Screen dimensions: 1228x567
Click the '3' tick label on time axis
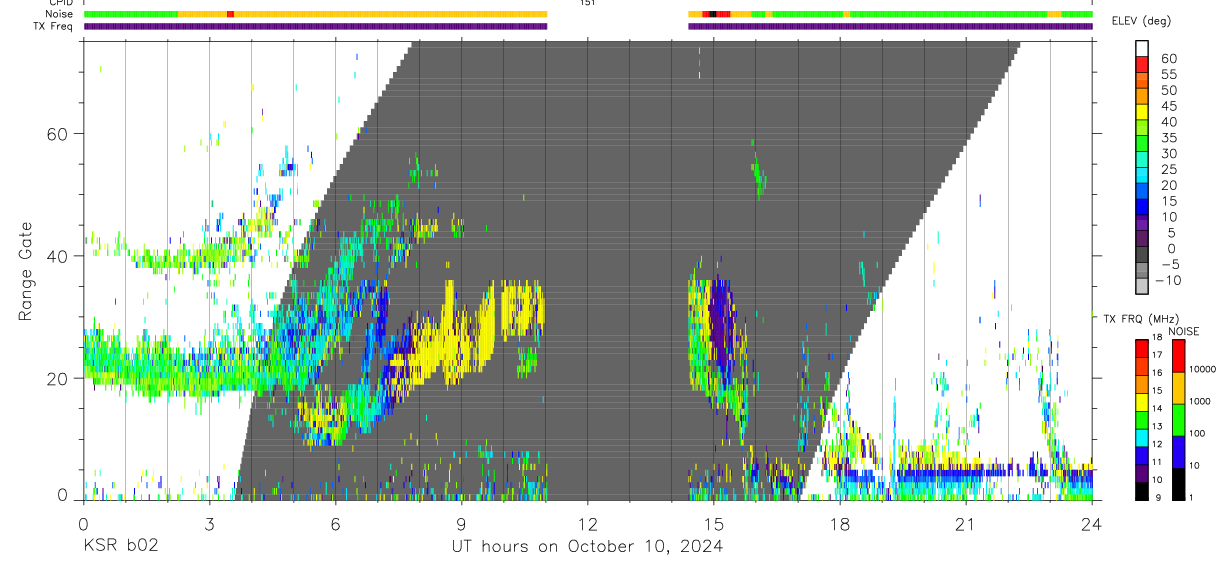tap(209, 523)
